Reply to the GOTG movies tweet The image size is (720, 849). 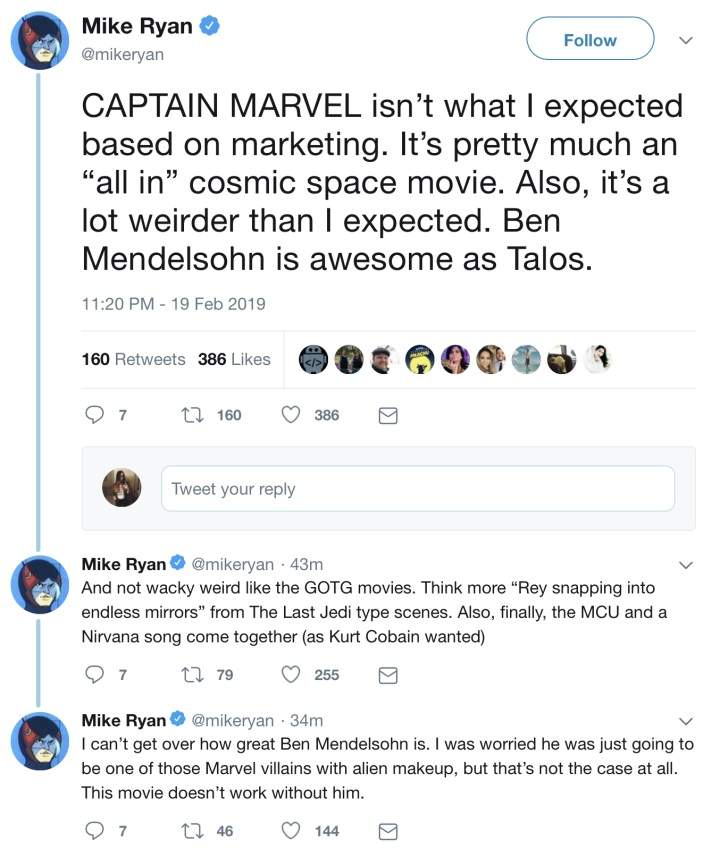97,675
